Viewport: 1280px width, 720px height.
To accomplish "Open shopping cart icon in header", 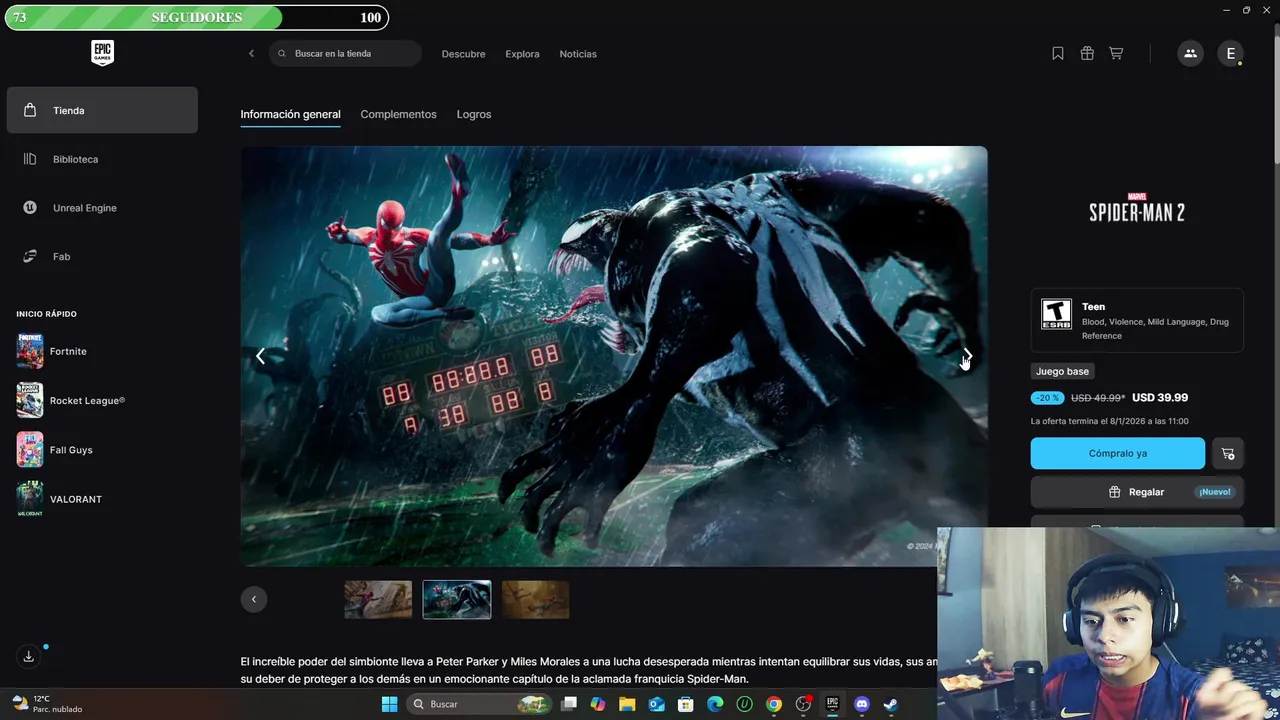I will [x=1116, y=54].
